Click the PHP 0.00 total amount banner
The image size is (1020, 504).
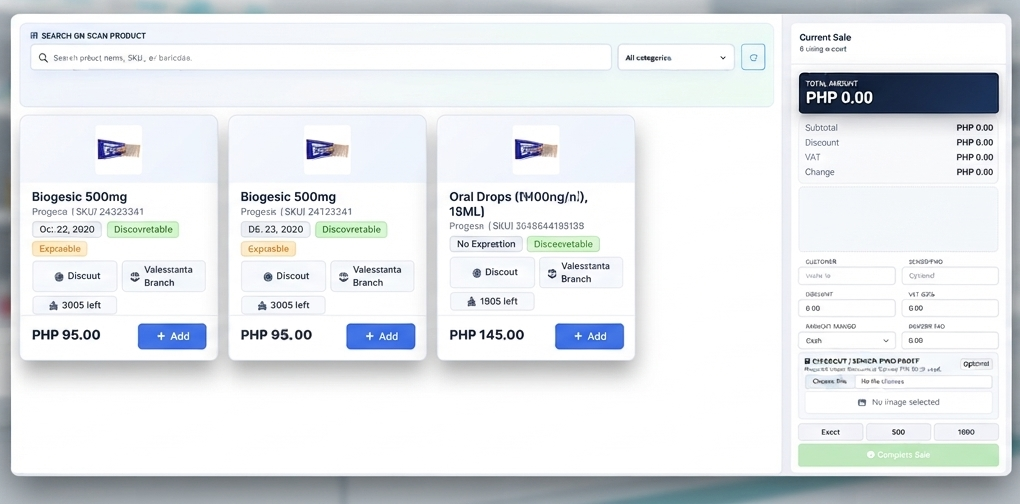[x=898, y=93]
